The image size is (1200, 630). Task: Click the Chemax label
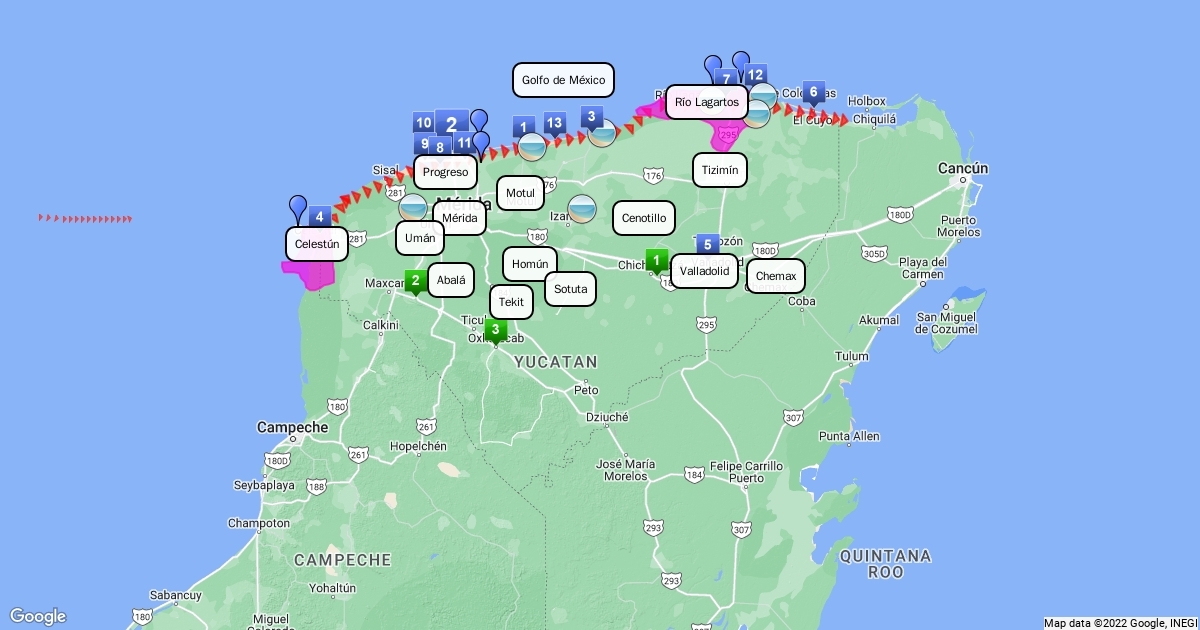tap(776, 276)
